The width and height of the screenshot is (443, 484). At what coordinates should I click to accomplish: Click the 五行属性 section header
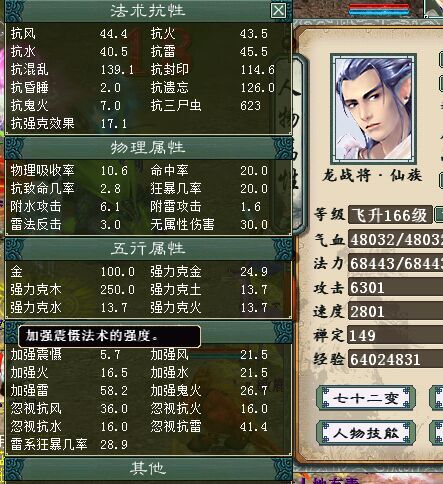[148, 249]
